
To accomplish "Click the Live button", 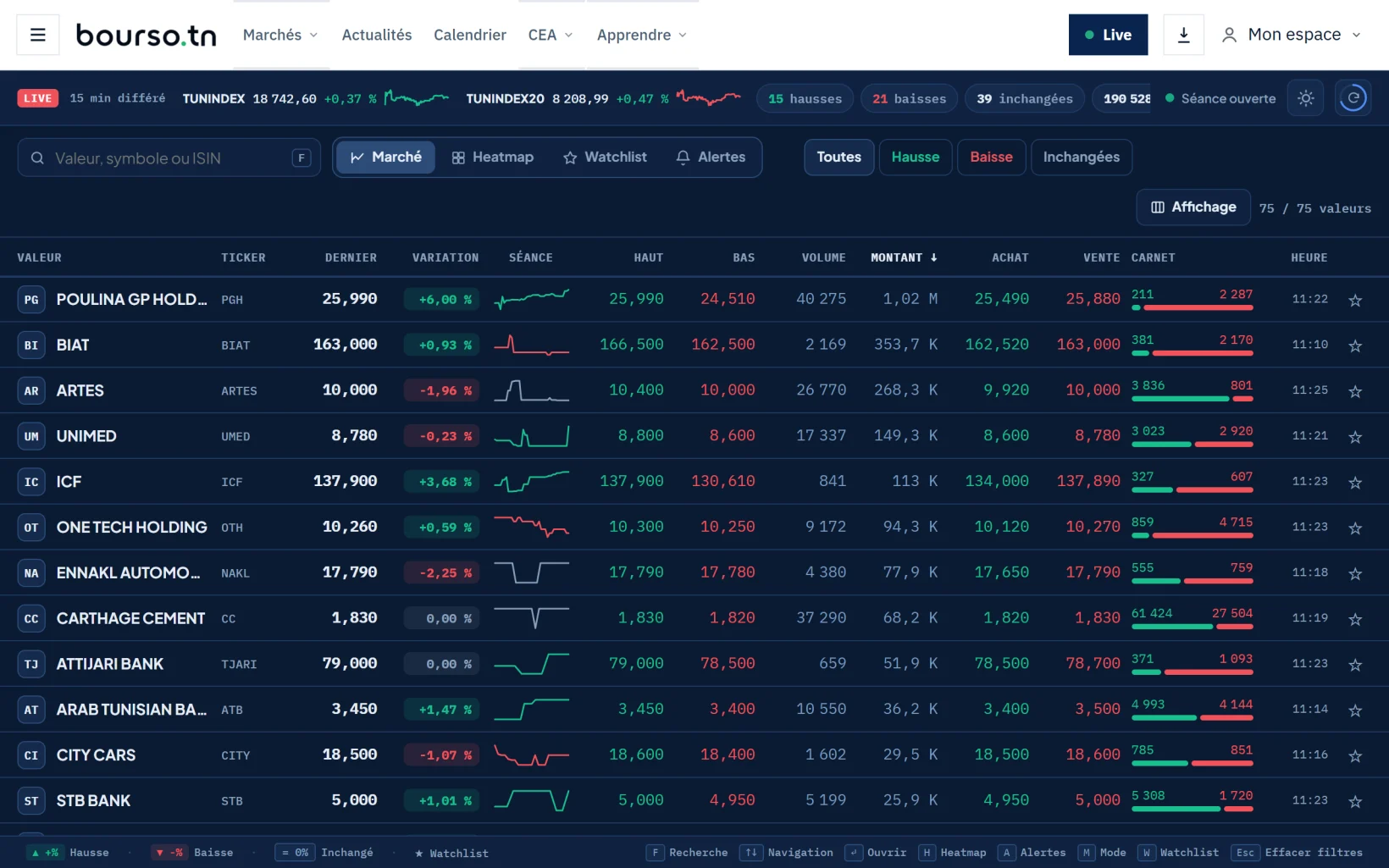I will click(x=1108, y=35).
